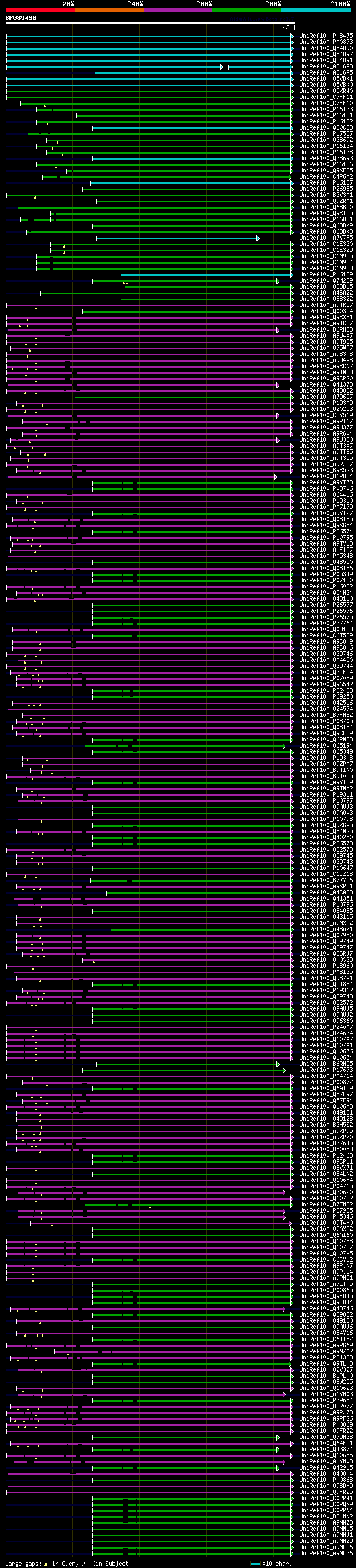Viewport: 356px width, 1568px height.
Task: Open hit UniRef100_A8JGP5
Action: pyautogui.click(x=326, y=72)
